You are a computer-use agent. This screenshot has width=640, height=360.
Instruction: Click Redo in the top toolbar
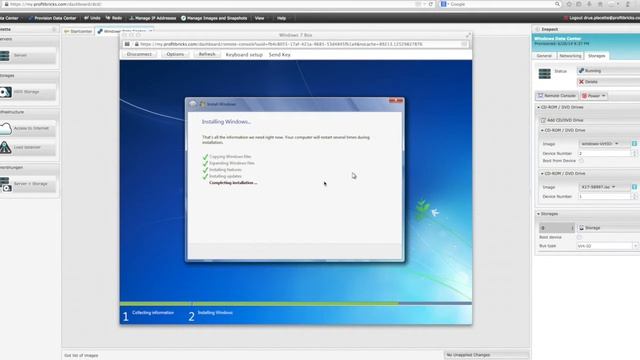114,18
